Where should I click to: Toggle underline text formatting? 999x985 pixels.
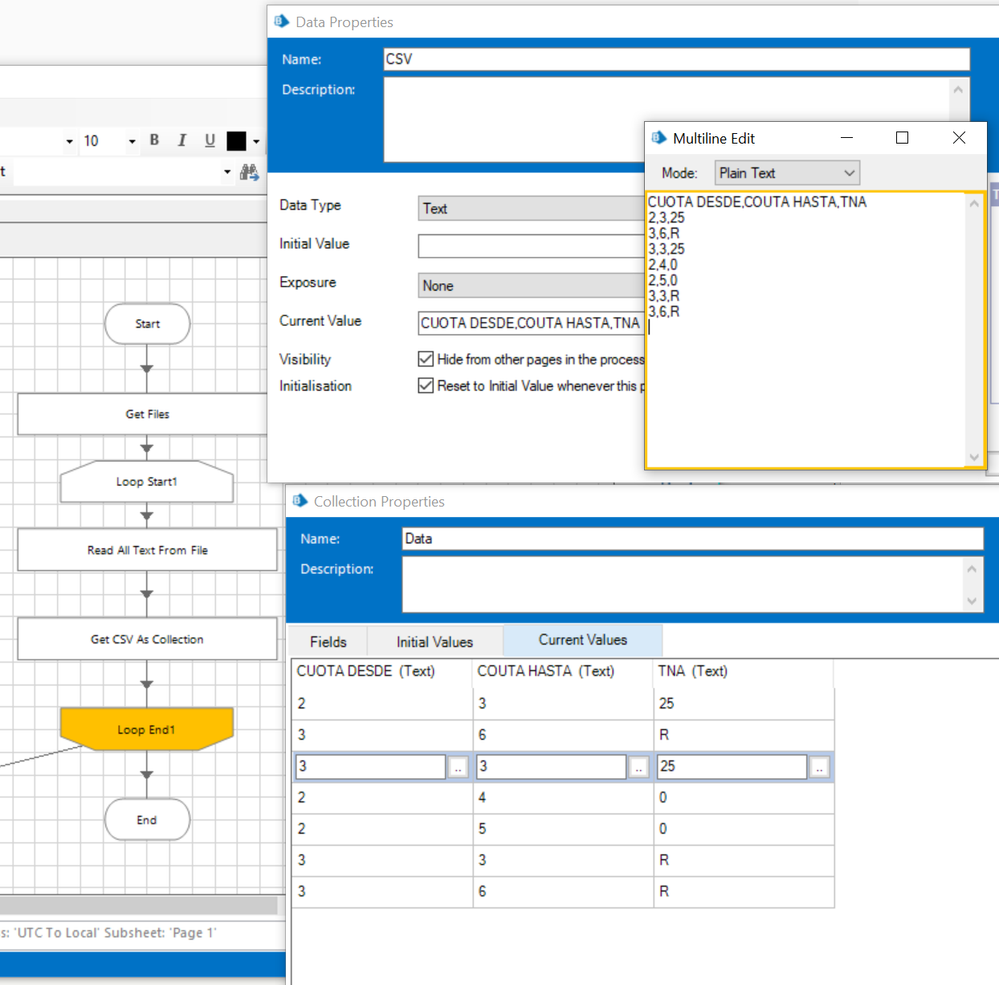pos(209,141)
